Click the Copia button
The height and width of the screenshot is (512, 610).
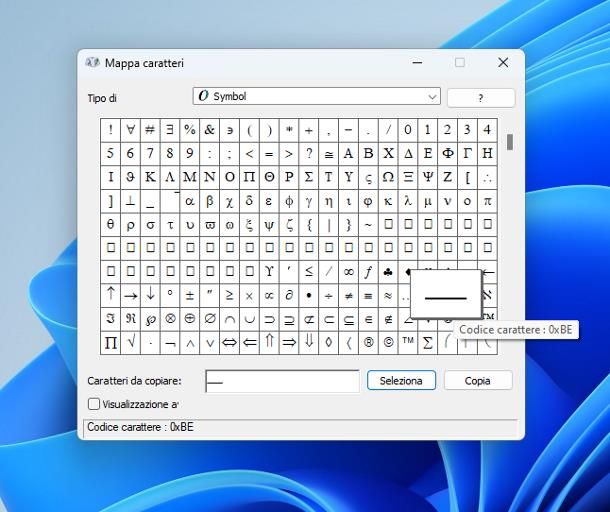click(478, 381)
